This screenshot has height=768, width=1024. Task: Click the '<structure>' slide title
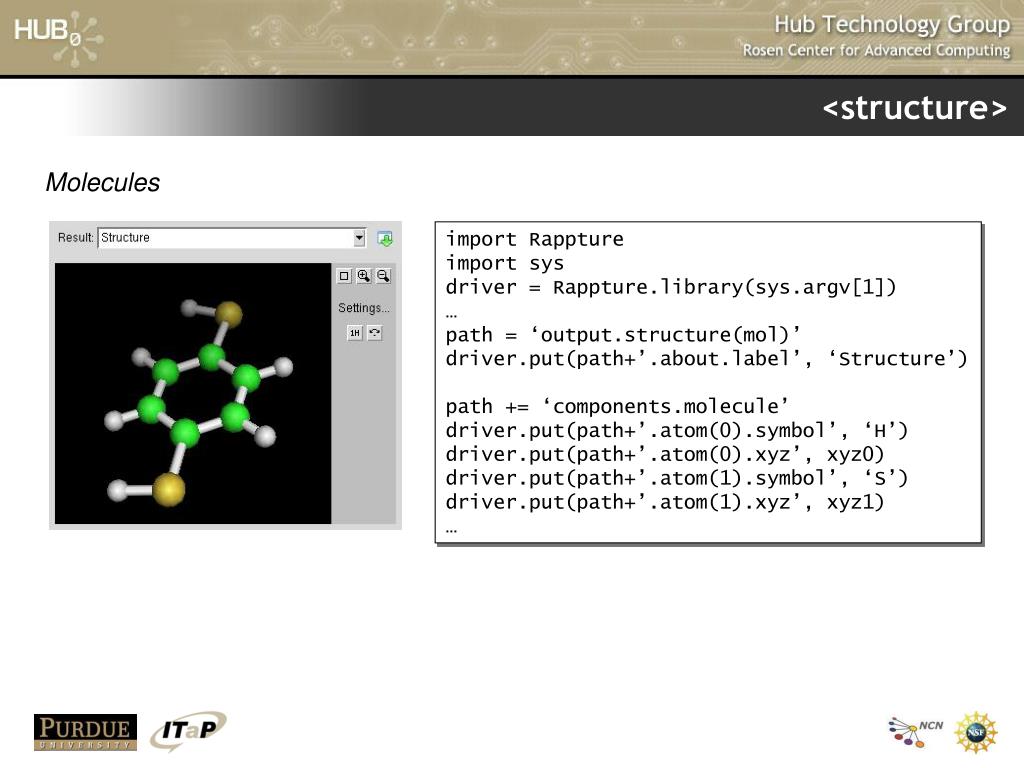[x=914, y=108]
